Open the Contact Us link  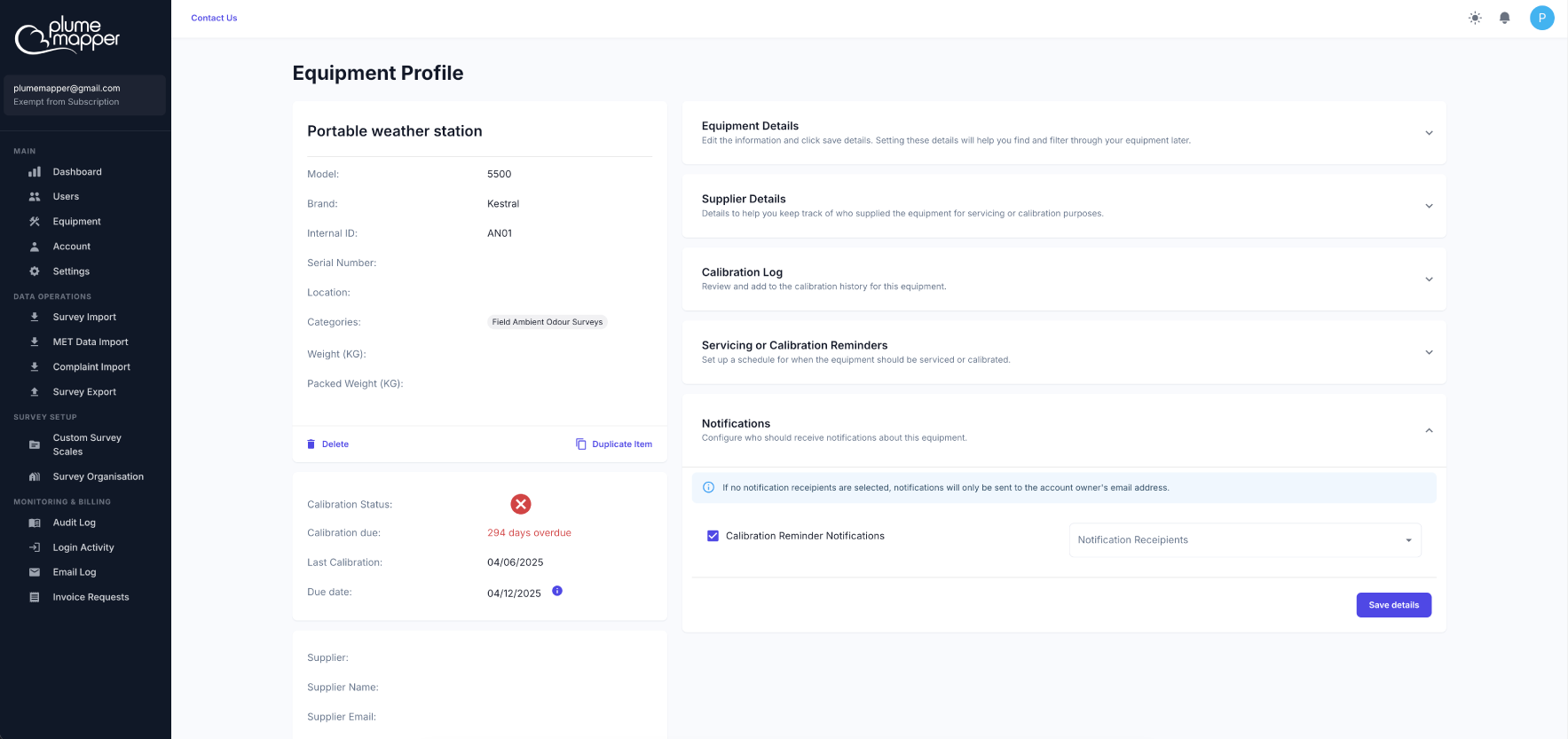tap(214, 18)
